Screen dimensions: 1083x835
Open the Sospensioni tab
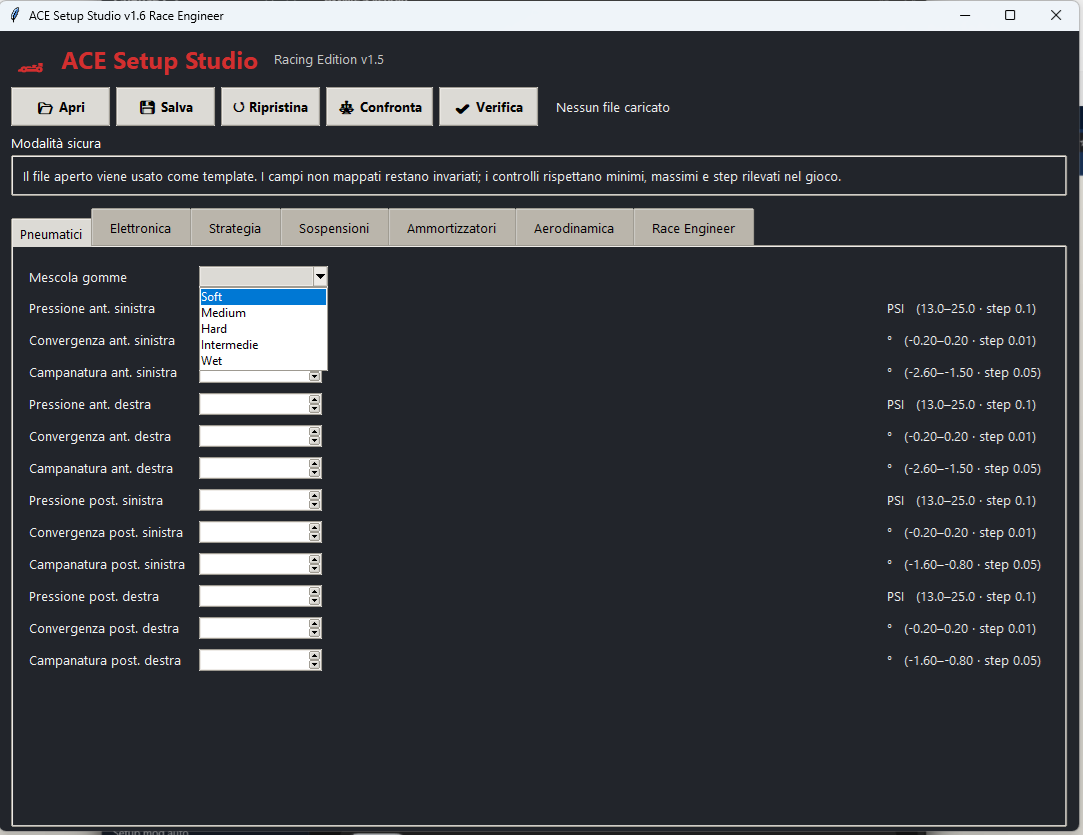pyautogui.click(x=334, y=228)
